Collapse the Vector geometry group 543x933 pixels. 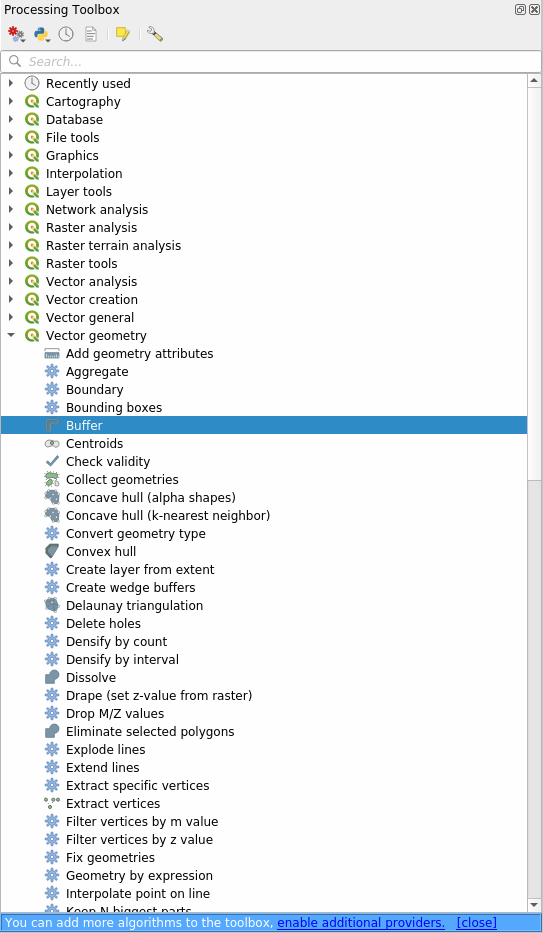11,336
